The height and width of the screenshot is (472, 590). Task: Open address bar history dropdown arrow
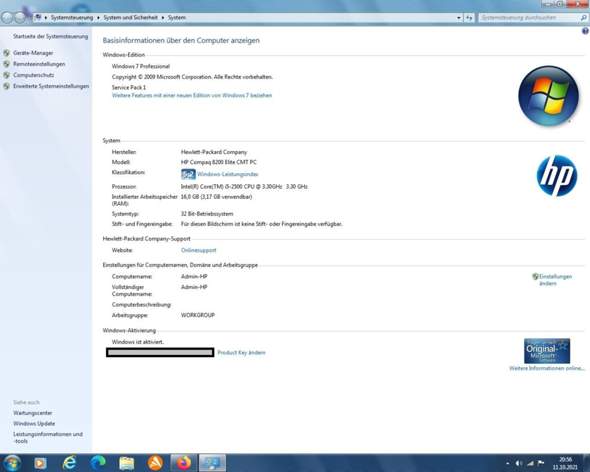tap(459, 18)
